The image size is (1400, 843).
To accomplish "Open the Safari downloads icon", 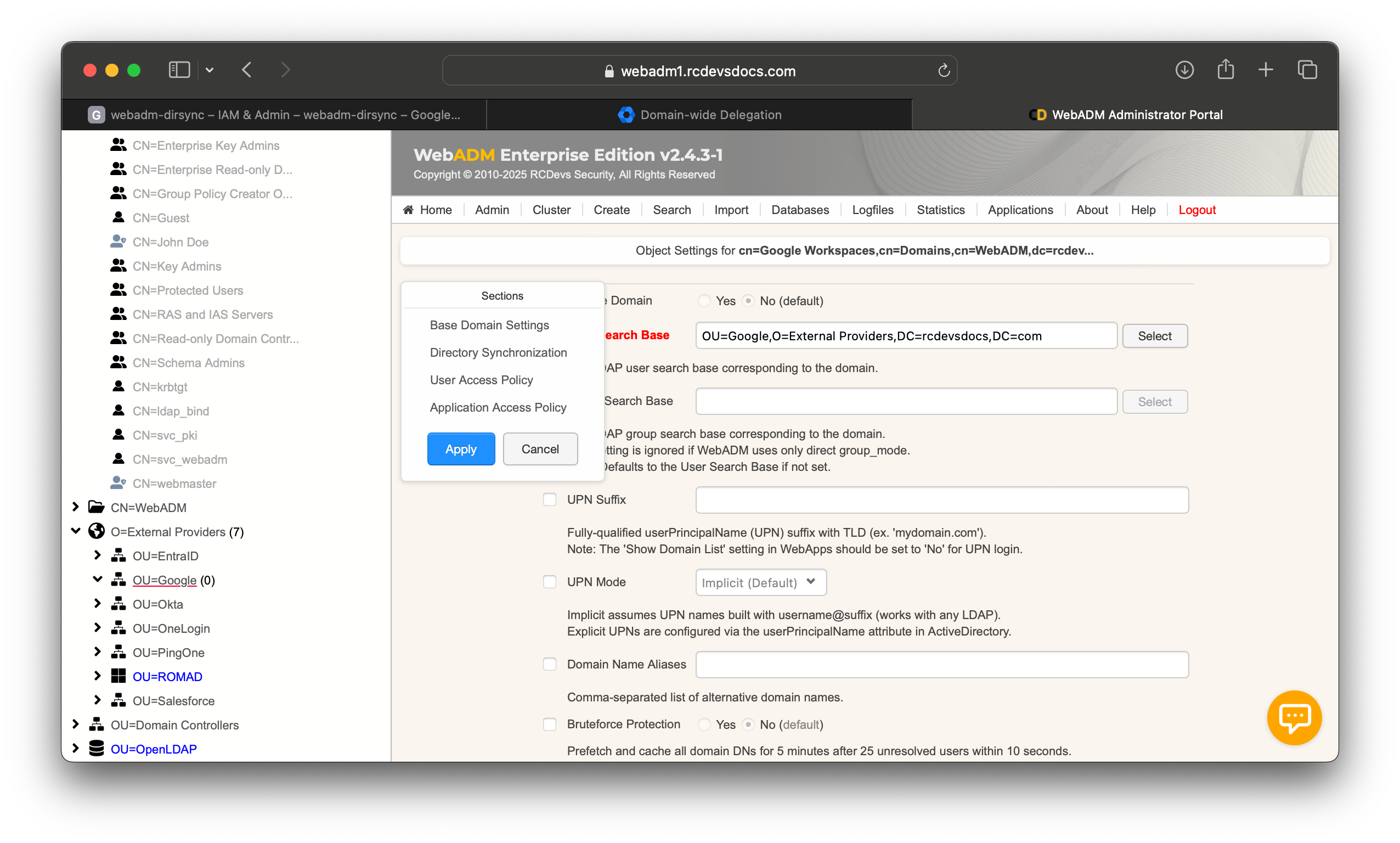I will 1184,70.
